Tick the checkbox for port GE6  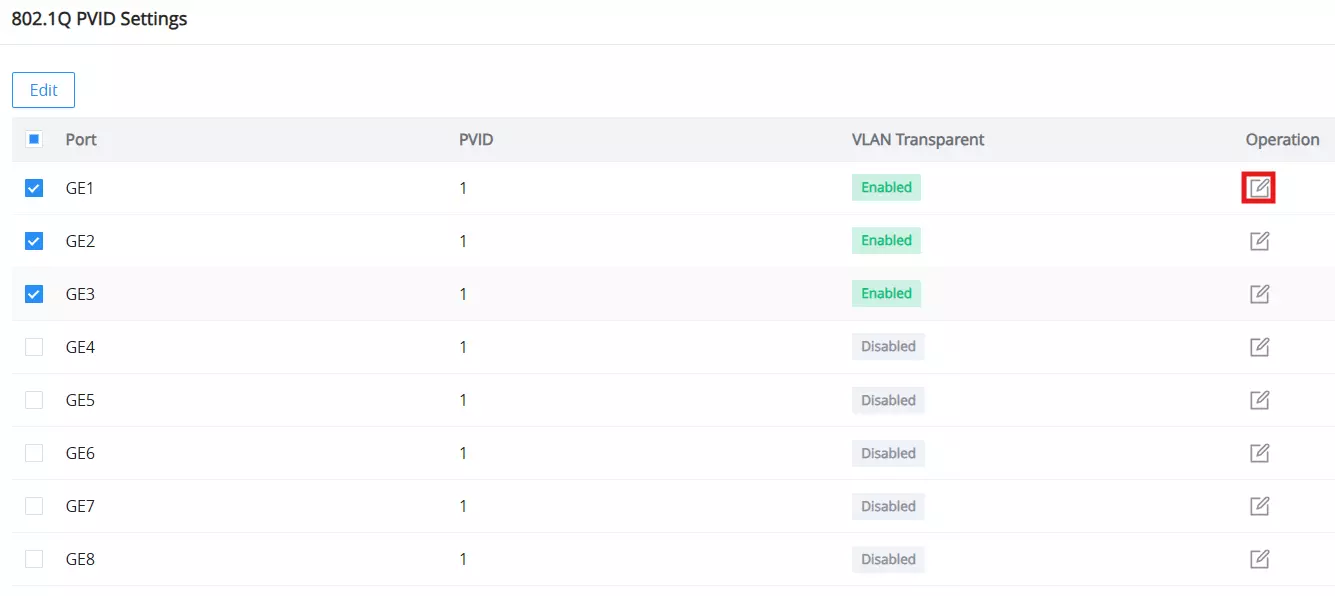point(34,453)
